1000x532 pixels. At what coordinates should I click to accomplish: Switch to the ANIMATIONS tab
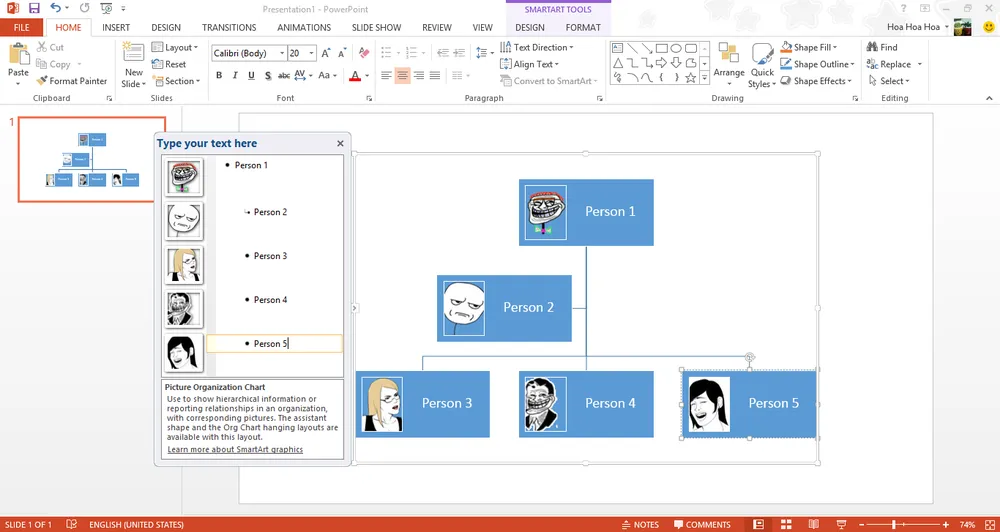[x=304, y=27]
